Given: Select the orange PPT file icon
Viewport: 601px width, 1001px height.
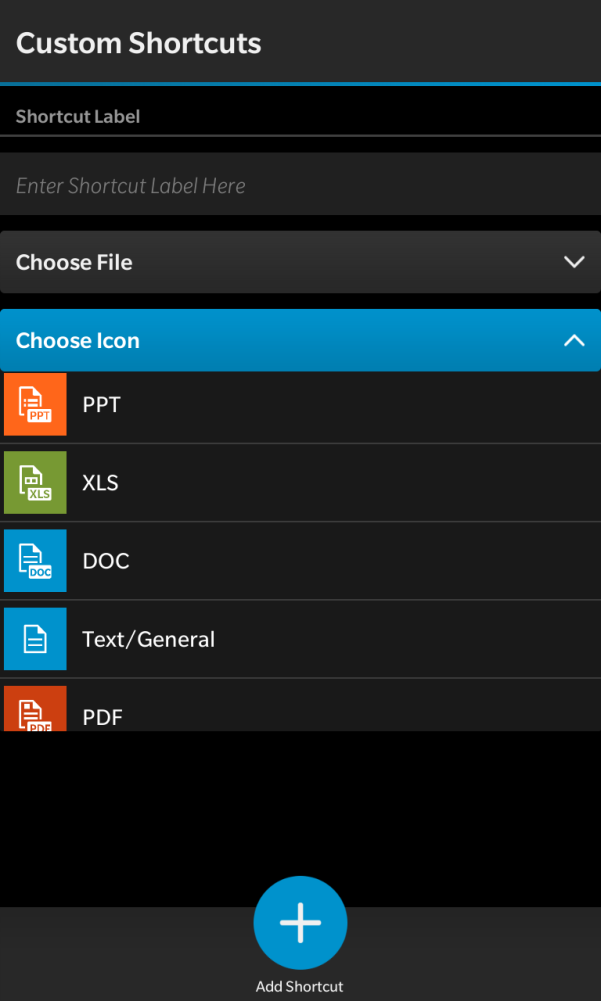Looking at the screenshot, I should (35, 404).
